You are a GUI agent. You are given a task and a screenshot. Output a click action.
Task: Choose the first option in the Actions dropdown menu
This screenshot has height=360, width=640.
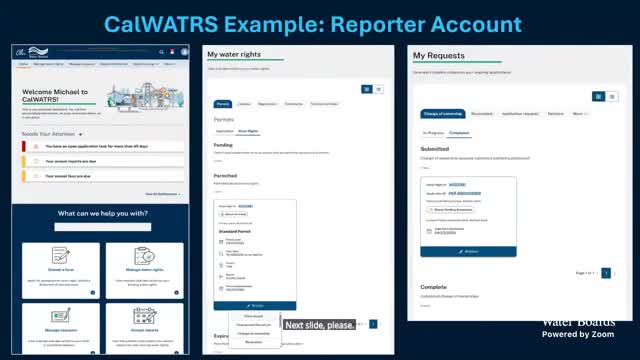pyautogui.click(x=253, y=316)
